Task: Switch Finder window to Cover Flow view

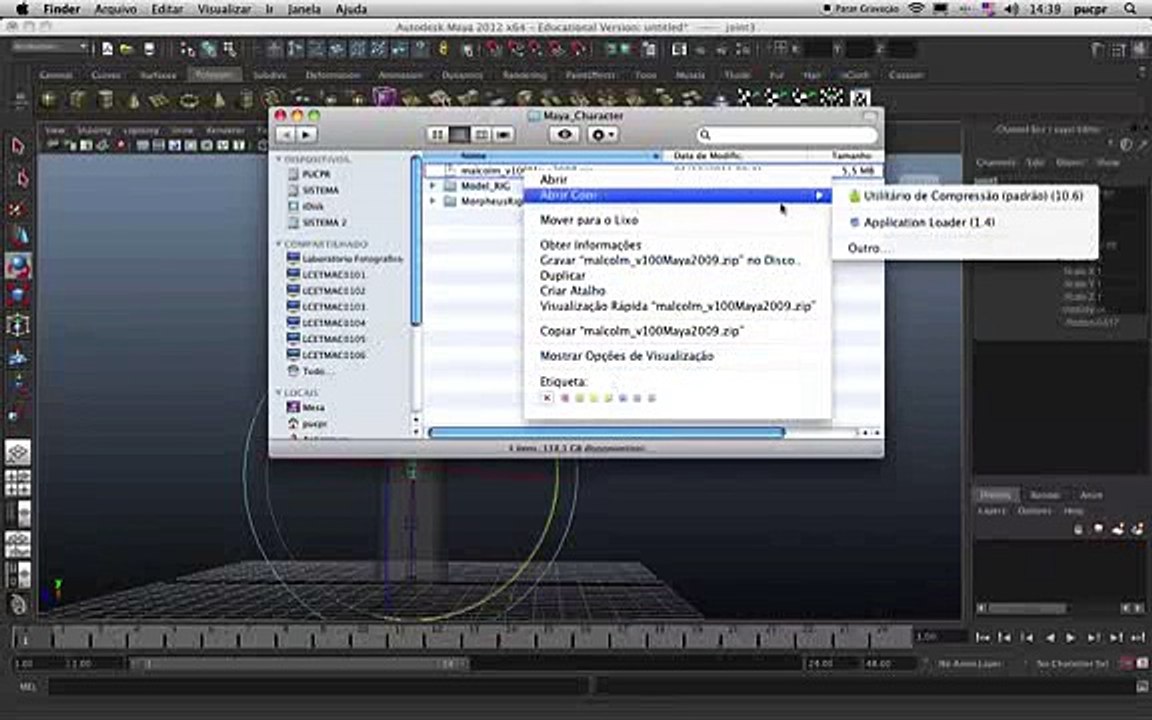Action: [x=503, y=134]
